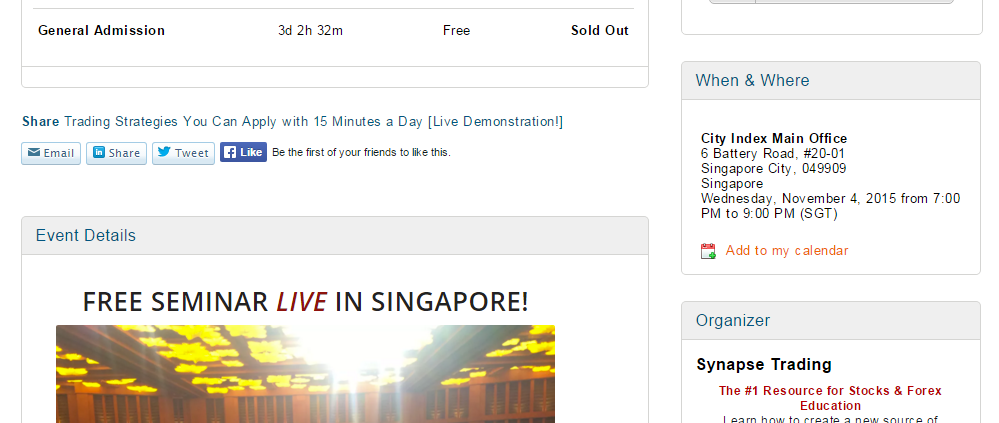Click the calendar icon in When & Where

[x=708, y=251]
